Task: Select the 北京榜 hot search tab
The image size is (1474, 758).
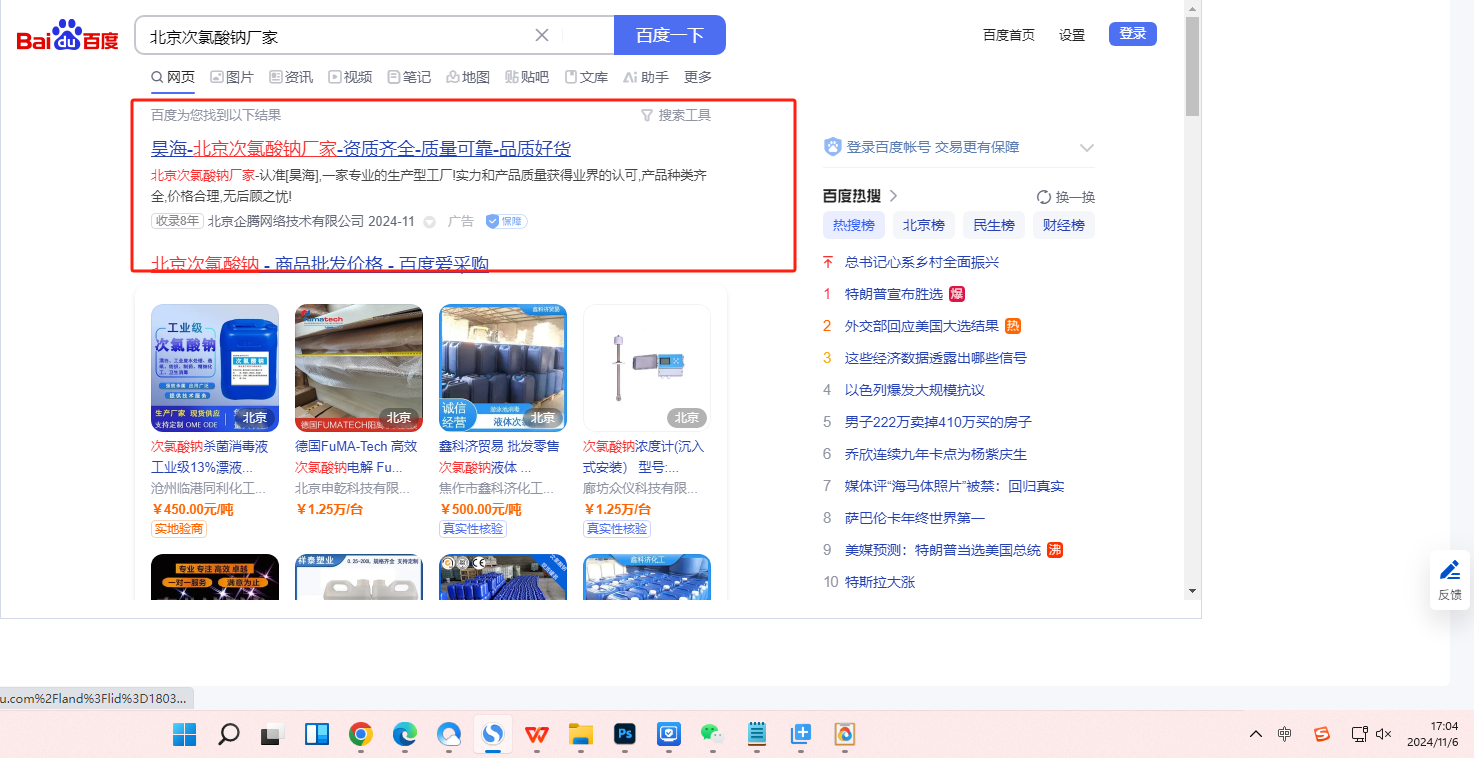Action: (923, 225)
